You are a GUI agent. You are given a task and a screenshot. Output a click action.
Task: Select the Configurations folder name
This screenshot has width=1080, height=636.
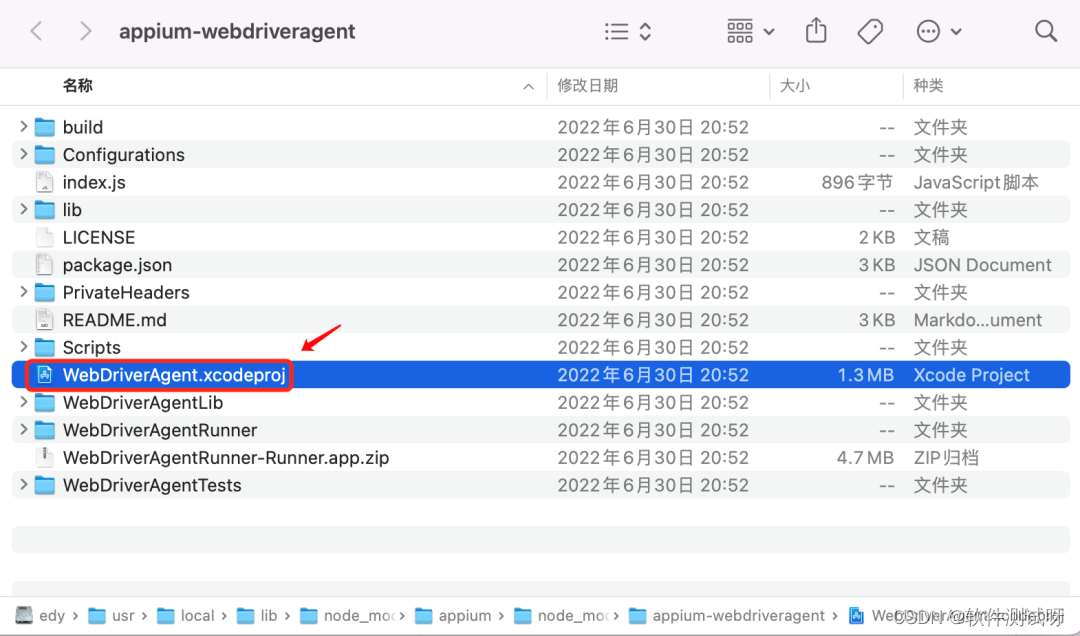click(x=124, y=154)
